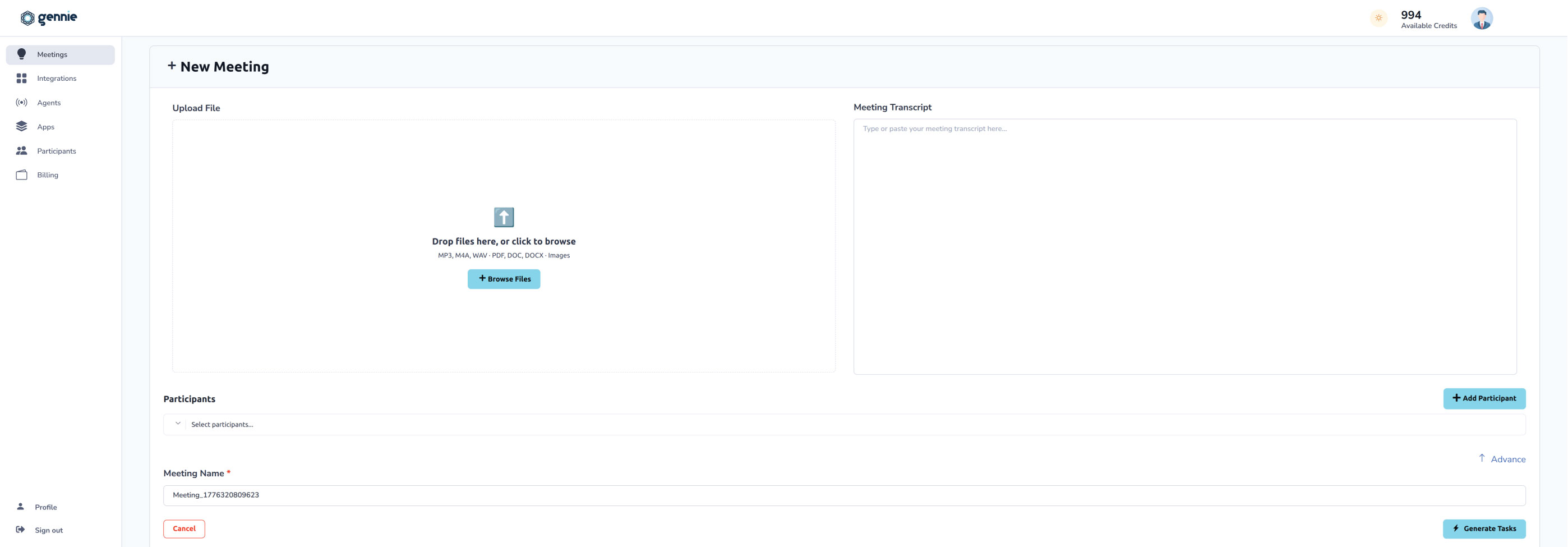Click the New Meeting heading
This screenshot has width=1568, height=547.
tap(224, 66)
